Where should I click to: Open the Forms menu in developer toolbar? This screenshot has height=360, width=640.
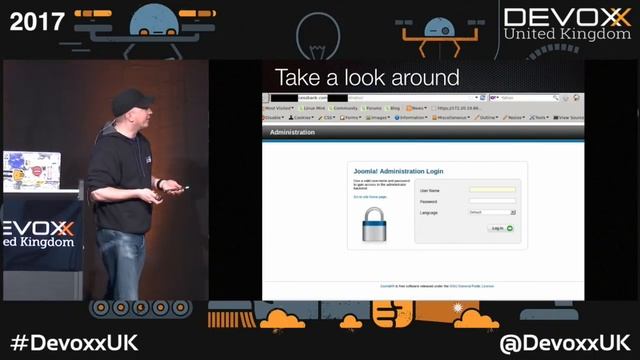click(x=351, y=118)
